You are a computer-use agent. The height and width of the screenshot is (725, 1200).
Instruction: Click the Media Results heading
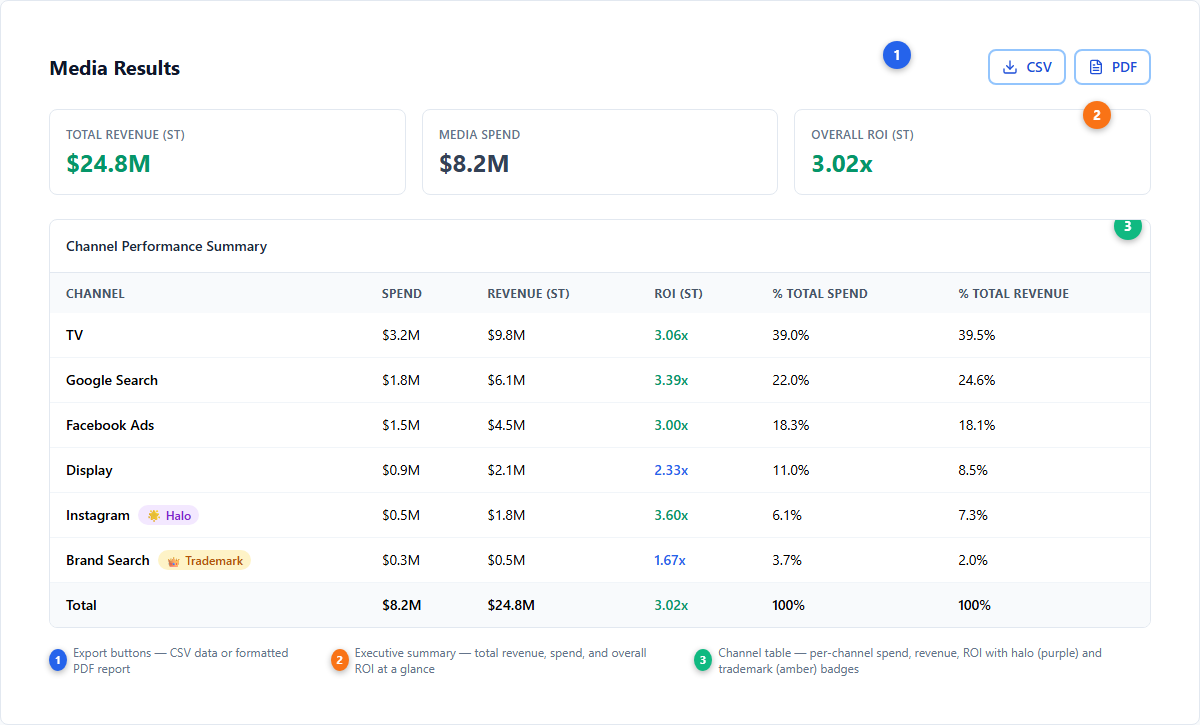coord(115,68)
